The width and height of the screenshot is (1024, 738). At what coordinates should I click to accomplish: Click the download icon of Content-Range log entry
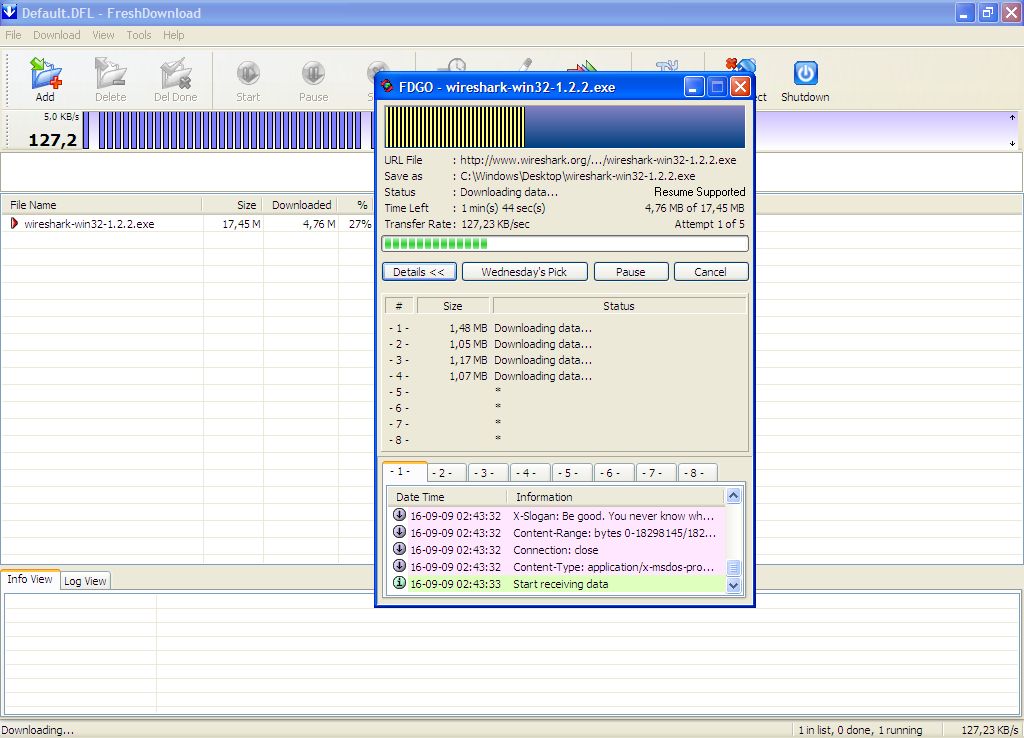pyautogui.click(x=399, y=532)
